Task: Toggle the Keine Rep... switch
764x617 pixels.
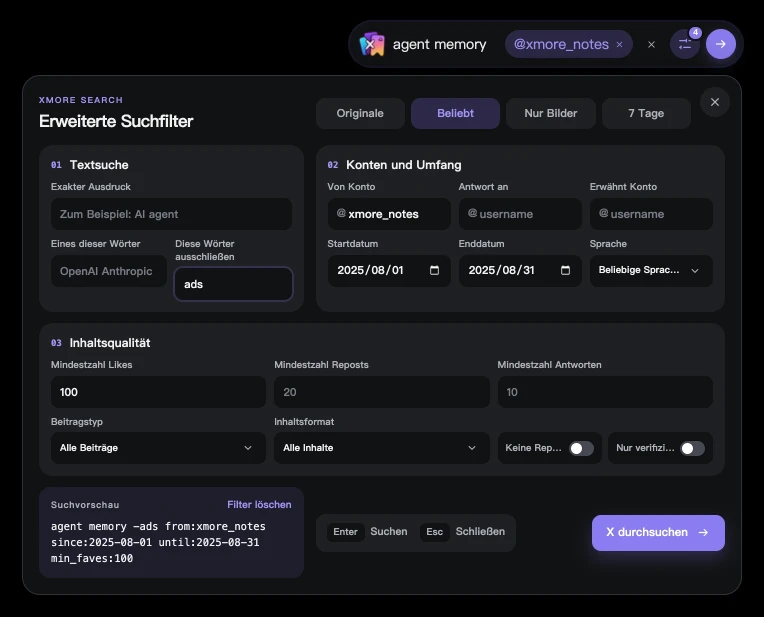Action: (582, 448)
